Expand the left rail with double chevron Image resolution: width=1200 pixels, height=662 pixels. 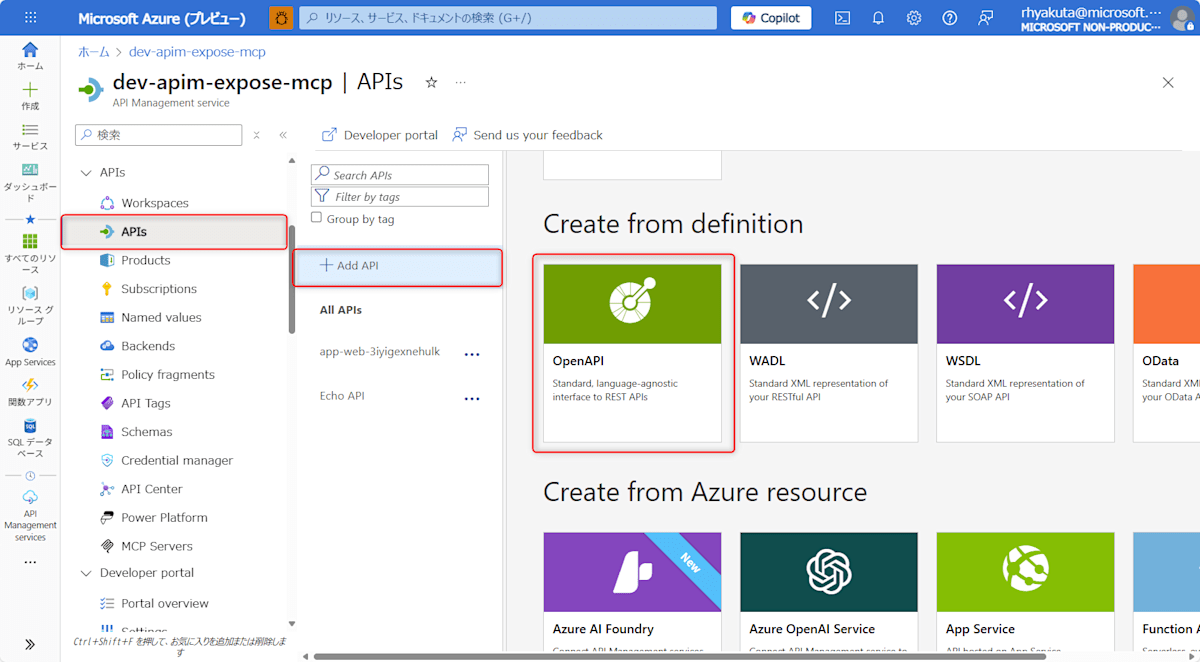click(x=30, y=644)
